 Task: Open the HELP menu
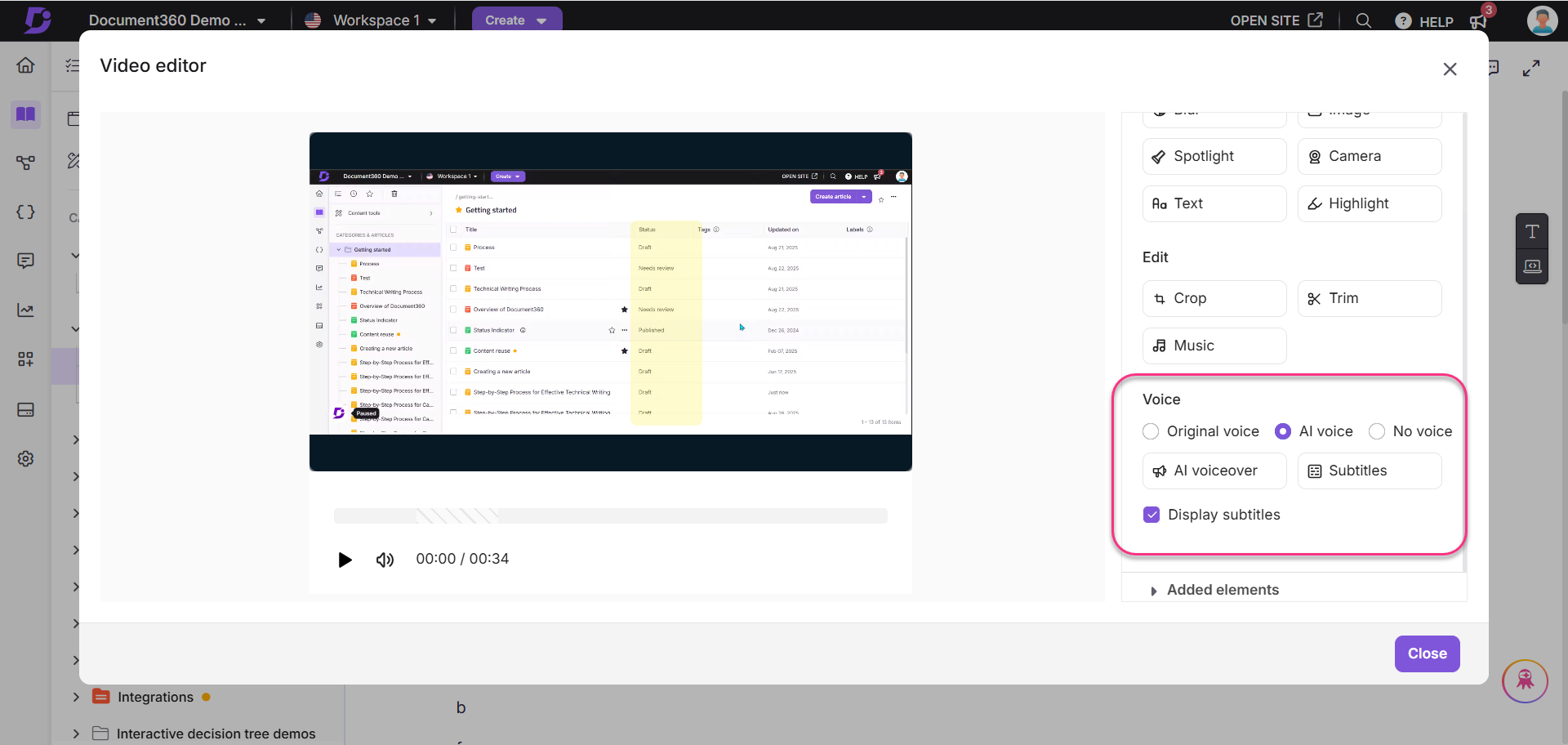[x=1424, y=21]
